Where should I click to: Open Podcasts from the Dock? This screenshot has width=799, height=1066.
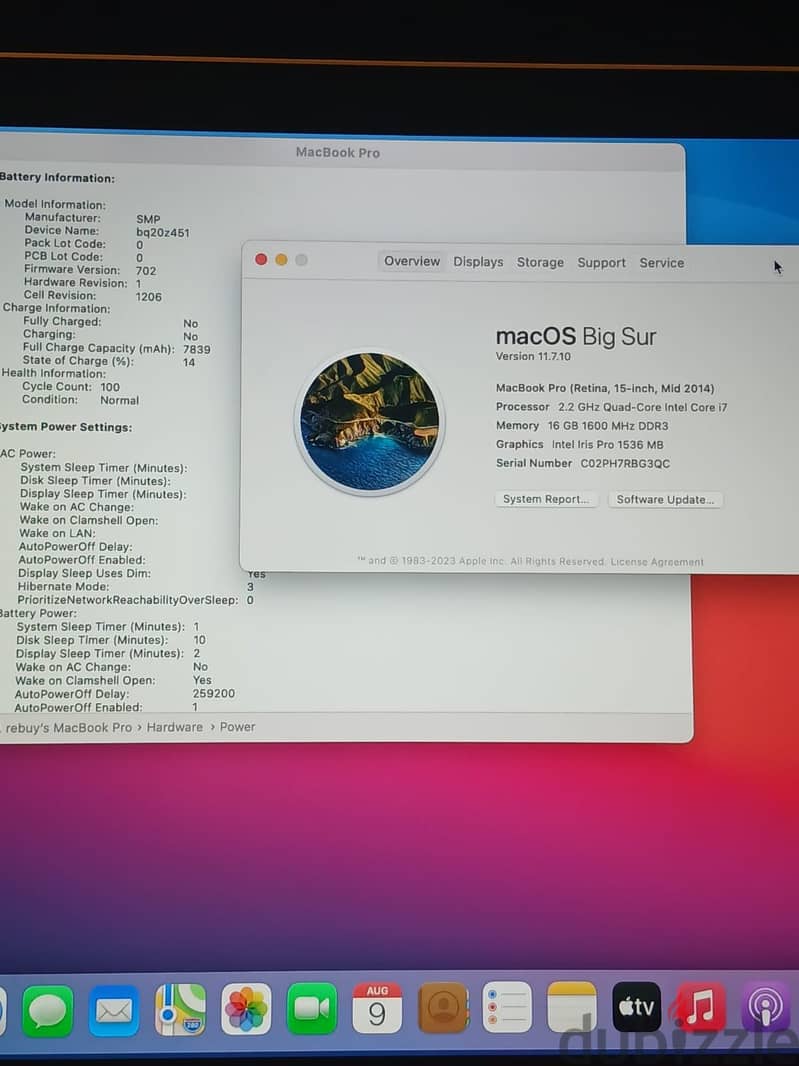click(766, 1007)
